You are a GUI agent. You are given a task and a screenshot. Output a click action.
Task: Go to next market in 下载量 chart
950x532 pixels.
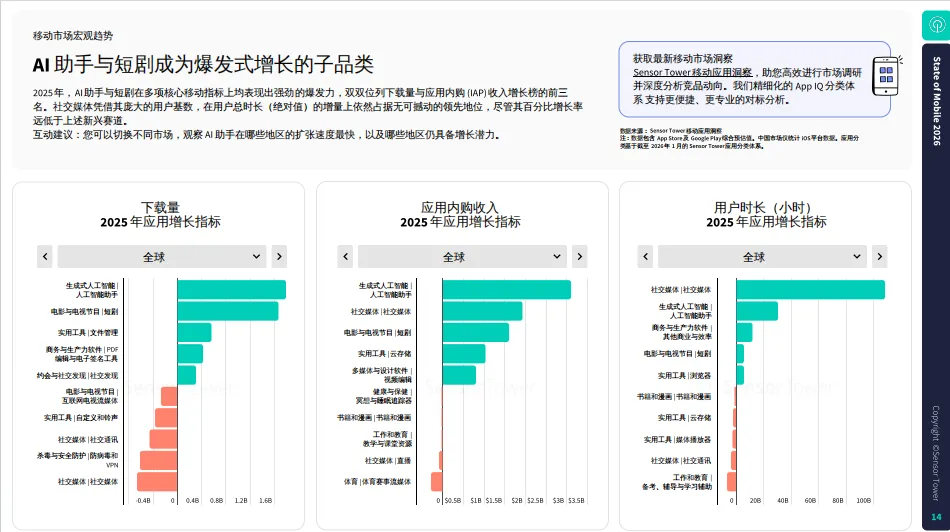[279, 256]
